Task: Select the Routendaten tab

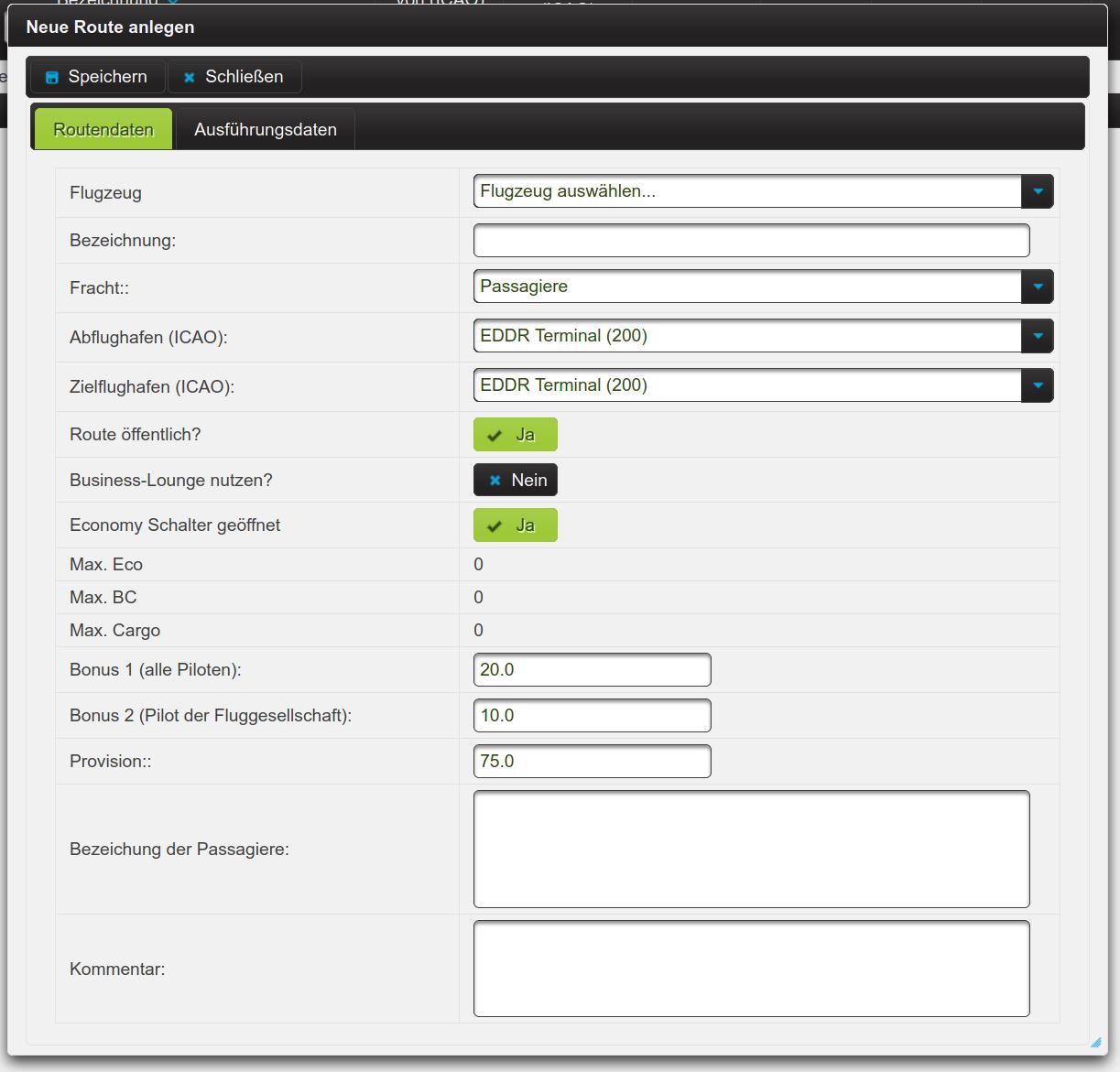Action: [103, 130]
